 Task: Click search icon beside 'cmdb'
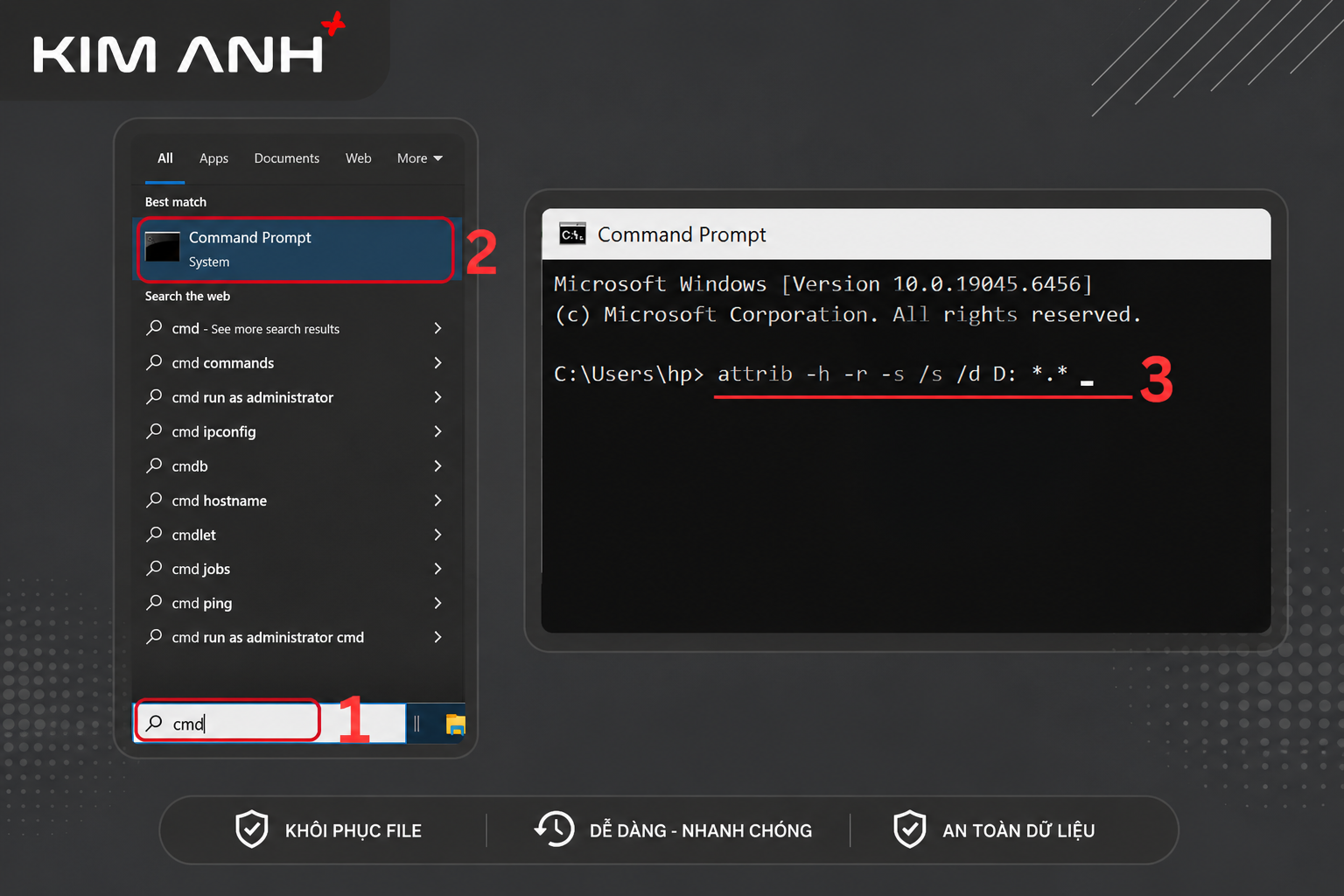155,465
